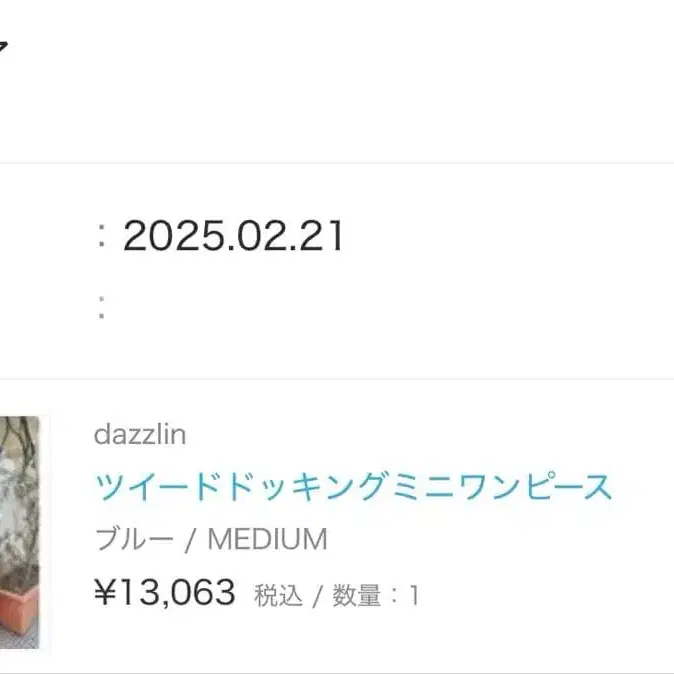Click the dazzlin brand name
The height and width of the screenshot is (674, 674).
(x=139, y=435)
